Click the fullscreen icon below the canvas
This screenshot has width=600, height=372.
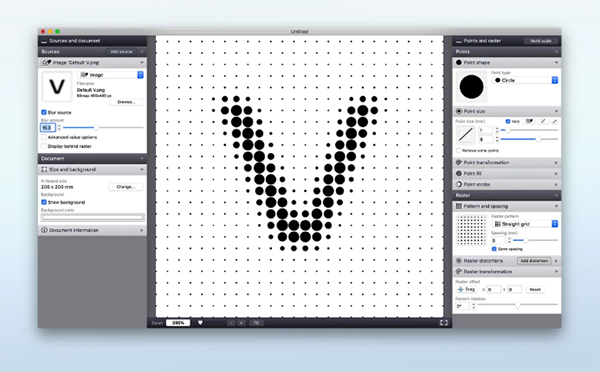[x=443, y=323]
